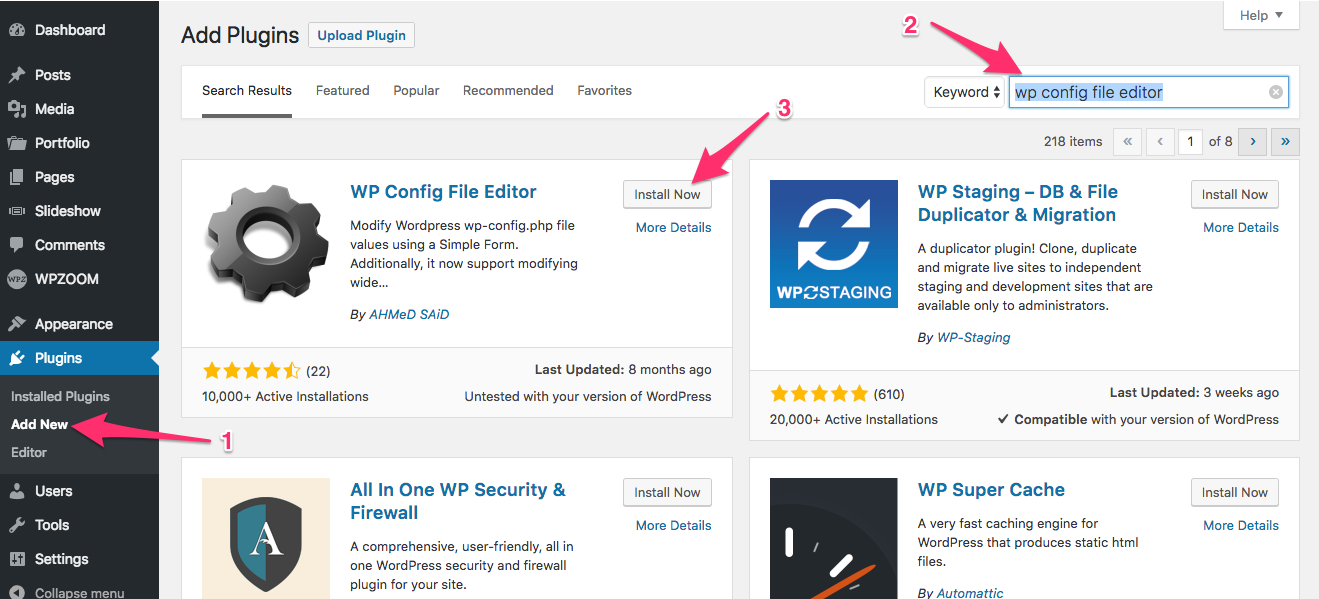
Task: Open author Automattic link
Action: [970, 593]
